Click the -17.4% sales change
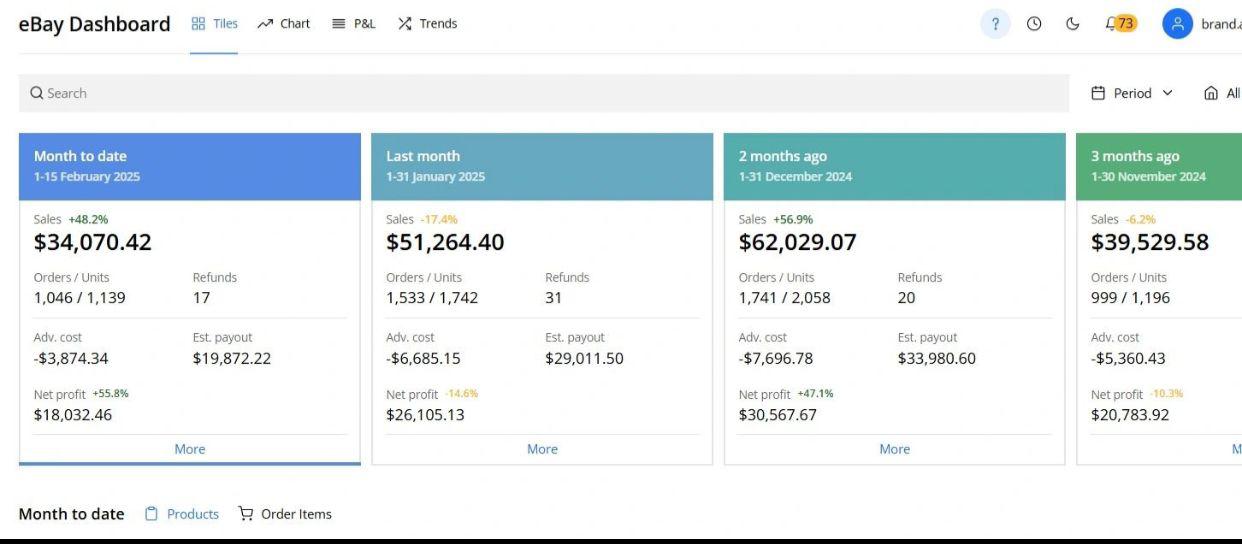Screen dimensions: 1242x544 pos(441,219)
